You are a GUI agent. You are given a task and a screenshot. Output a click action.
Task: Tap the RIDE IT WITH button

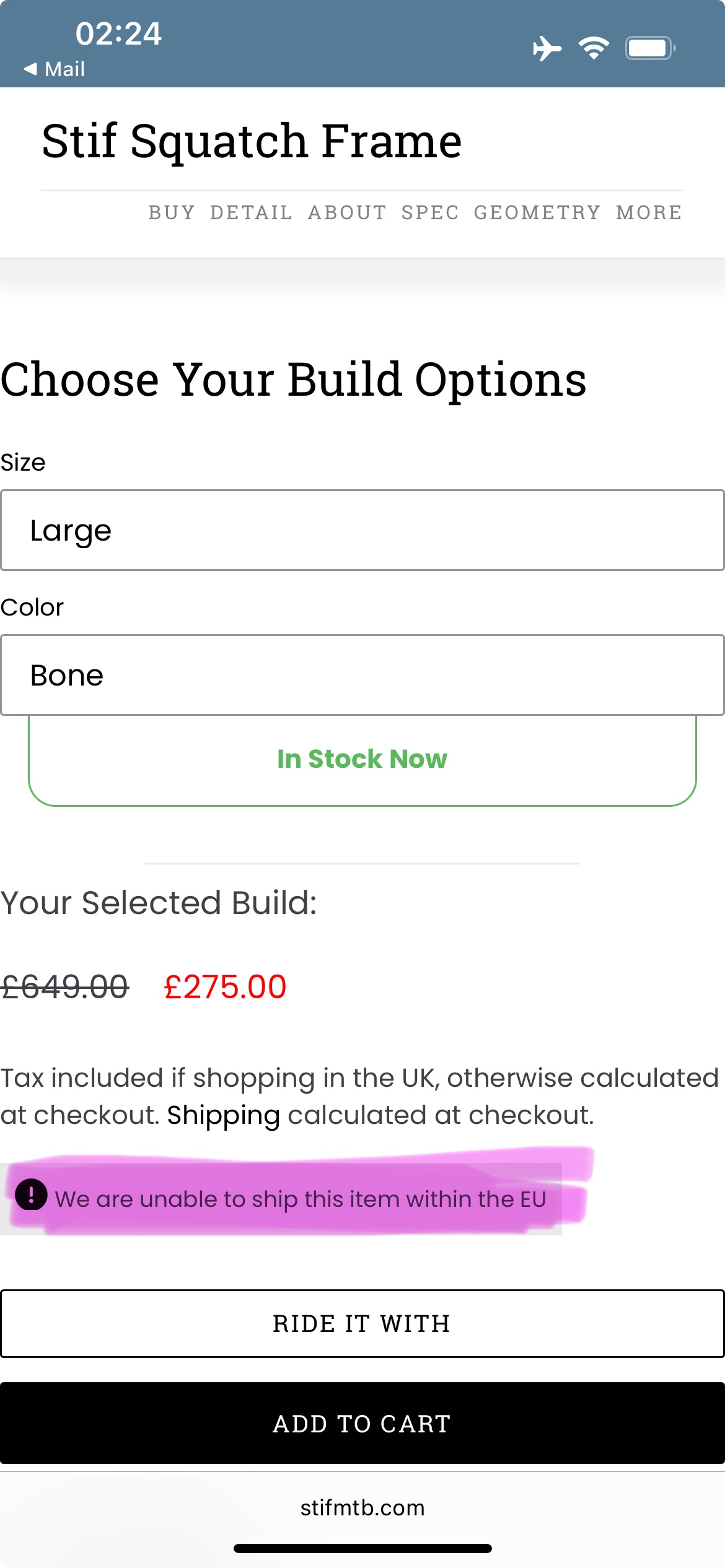click(x=362, y=1324)
